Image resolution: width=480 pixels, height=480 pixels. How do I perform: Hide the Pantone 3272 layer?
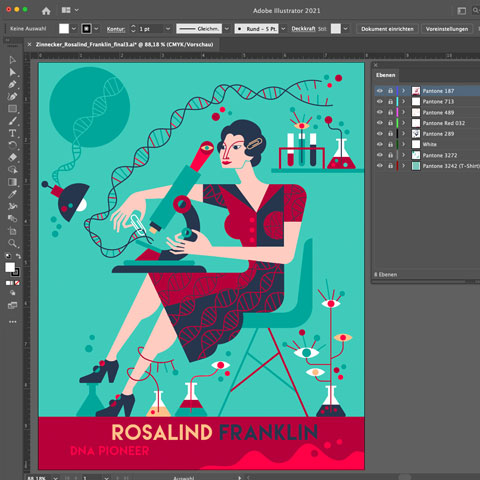point(380,155)
